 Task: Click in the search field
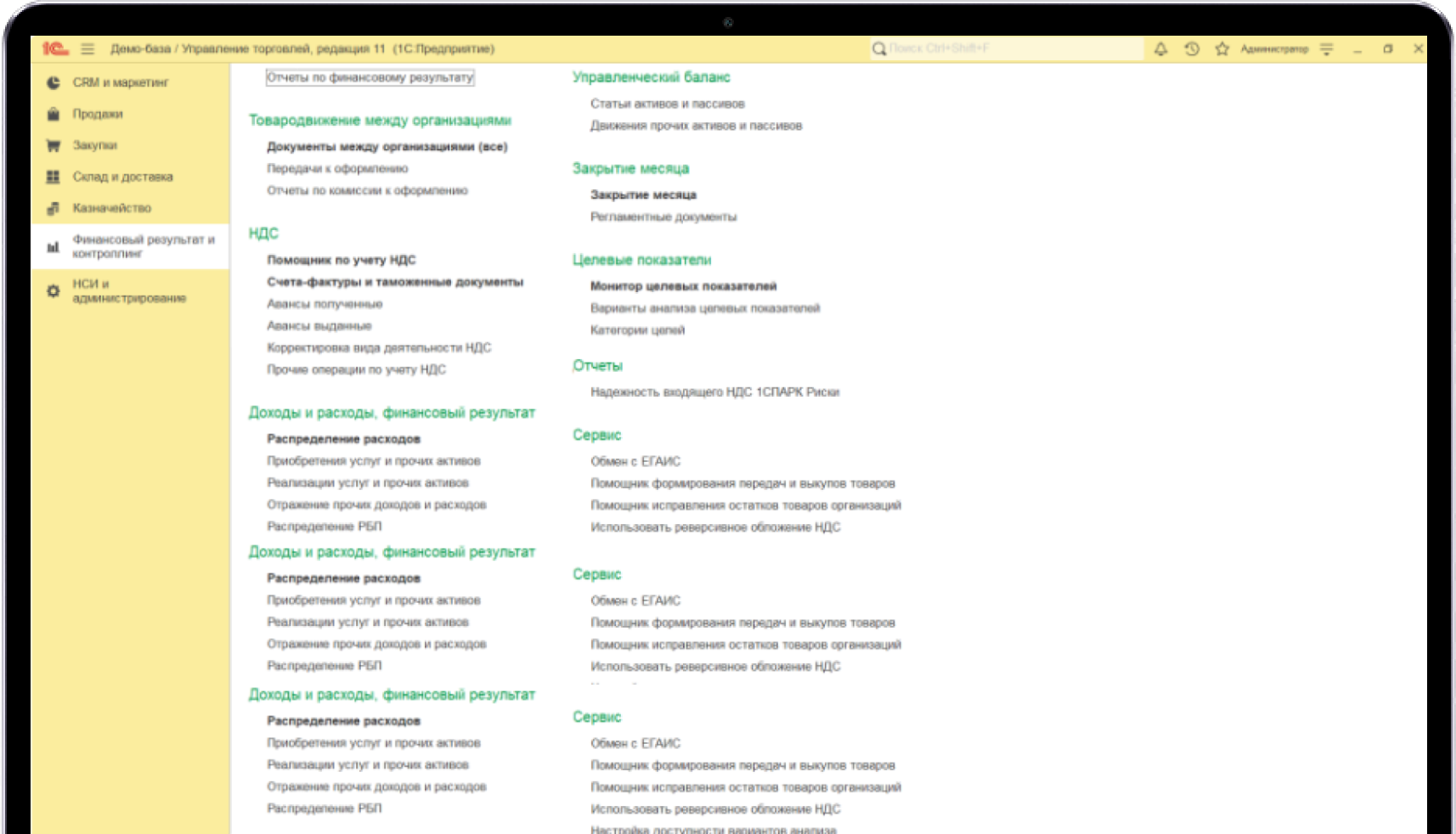[1011, 49]
